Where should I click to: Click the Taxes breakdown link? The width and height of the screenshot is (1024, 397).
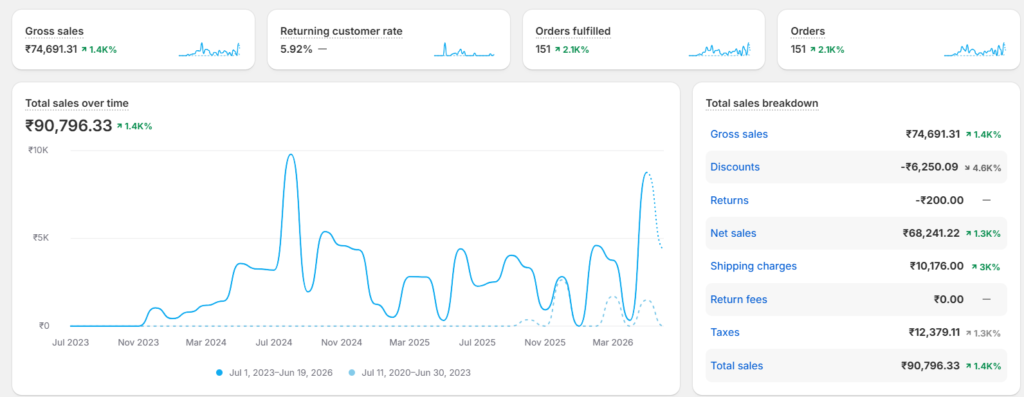724,332
